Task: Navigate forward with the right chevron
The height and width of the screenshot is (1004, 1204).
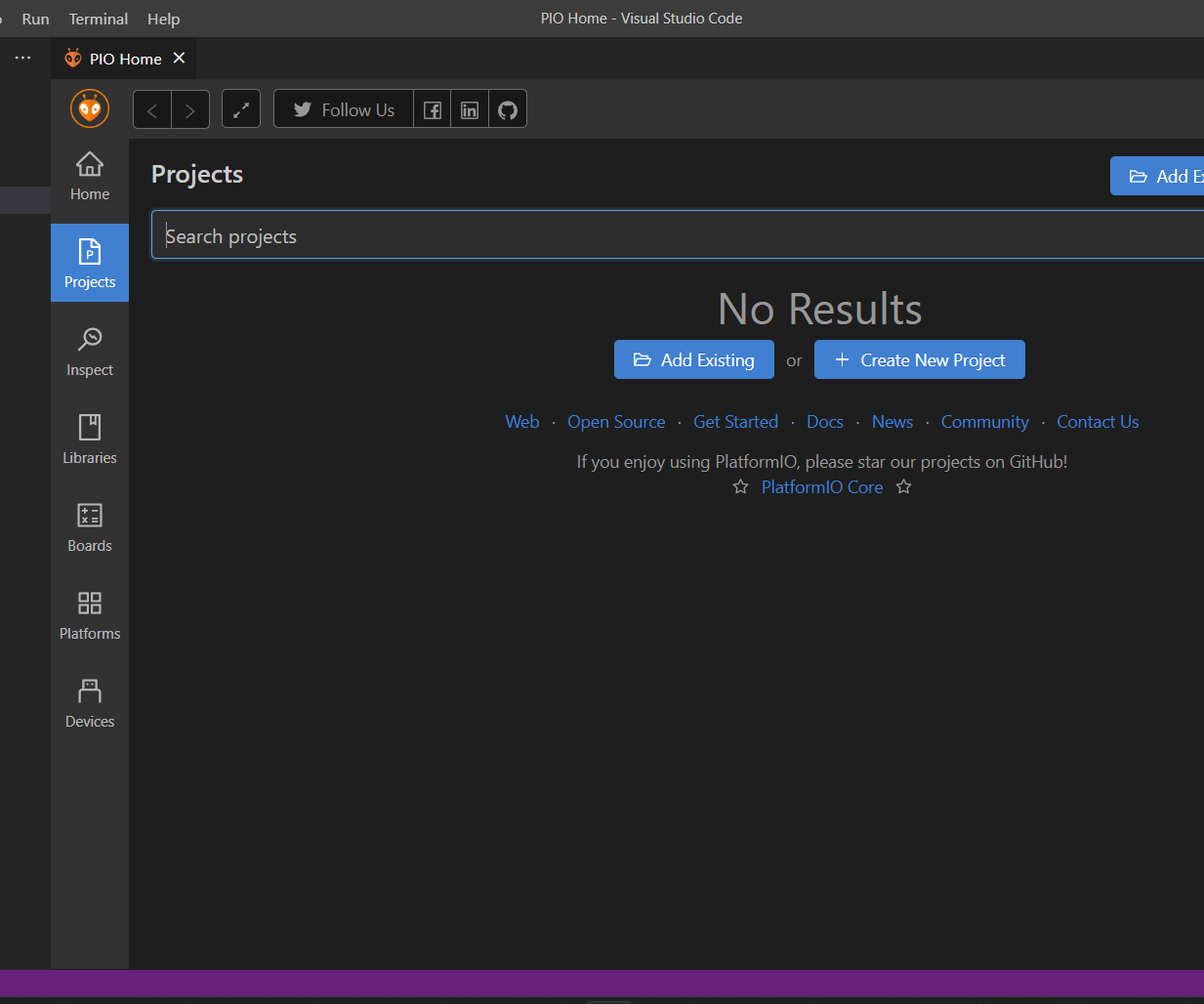Action: click(x=190, y=109)
